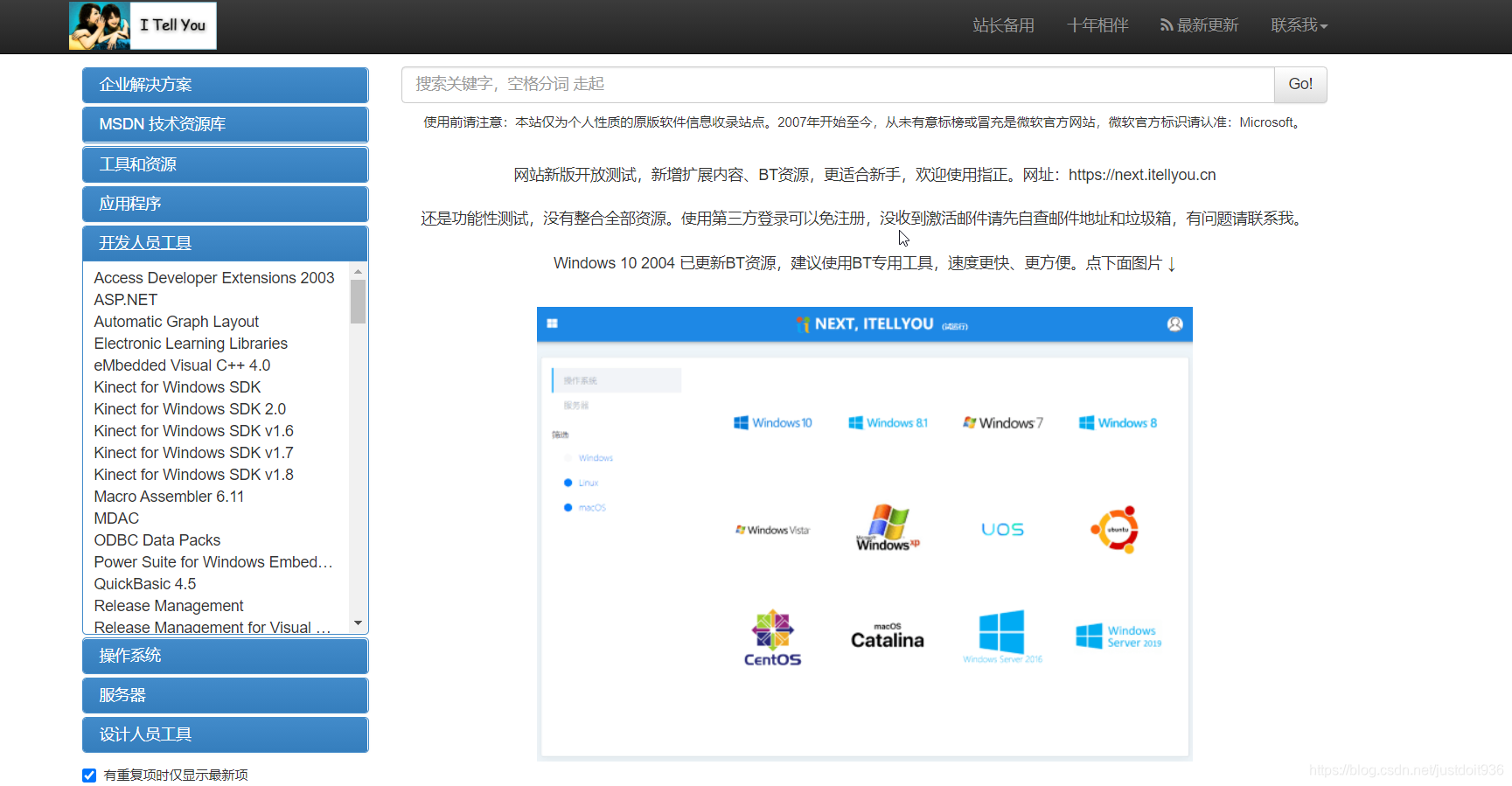Expand the 服务器 category
Image resolution: width=1512 pixels, height=786 pixels.
225,695
